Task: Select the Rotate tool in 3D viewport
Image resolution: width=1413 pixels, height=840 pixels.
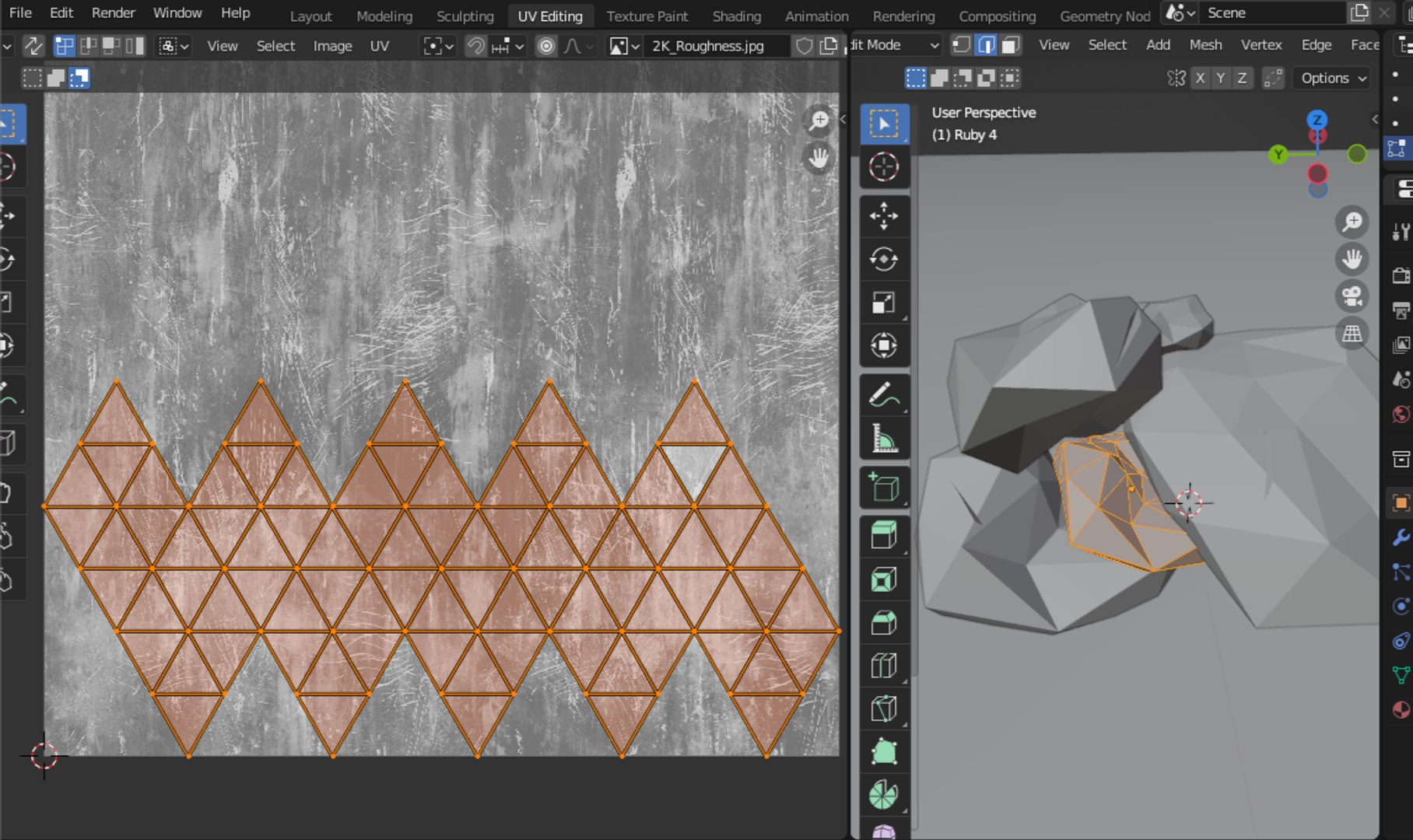Action: [884, 259]
